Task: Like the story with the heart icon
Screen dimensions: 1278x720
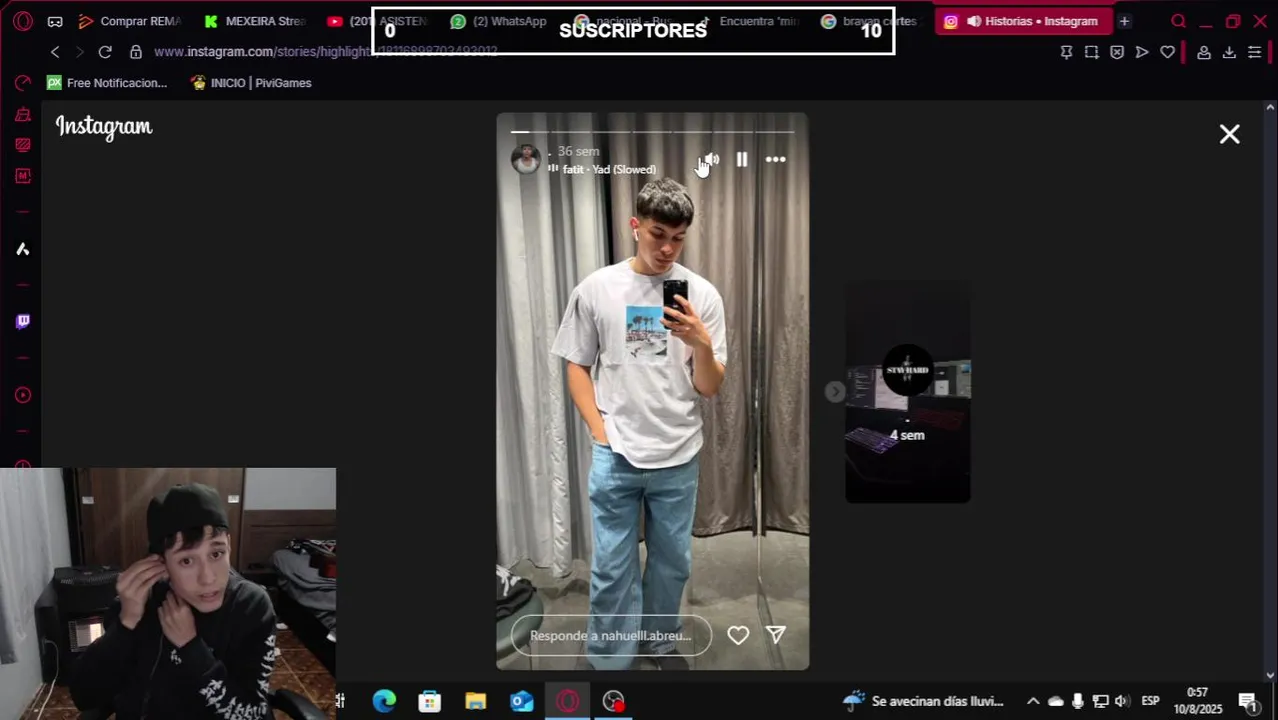Action: pyautogui.click(x=738, y=635)
